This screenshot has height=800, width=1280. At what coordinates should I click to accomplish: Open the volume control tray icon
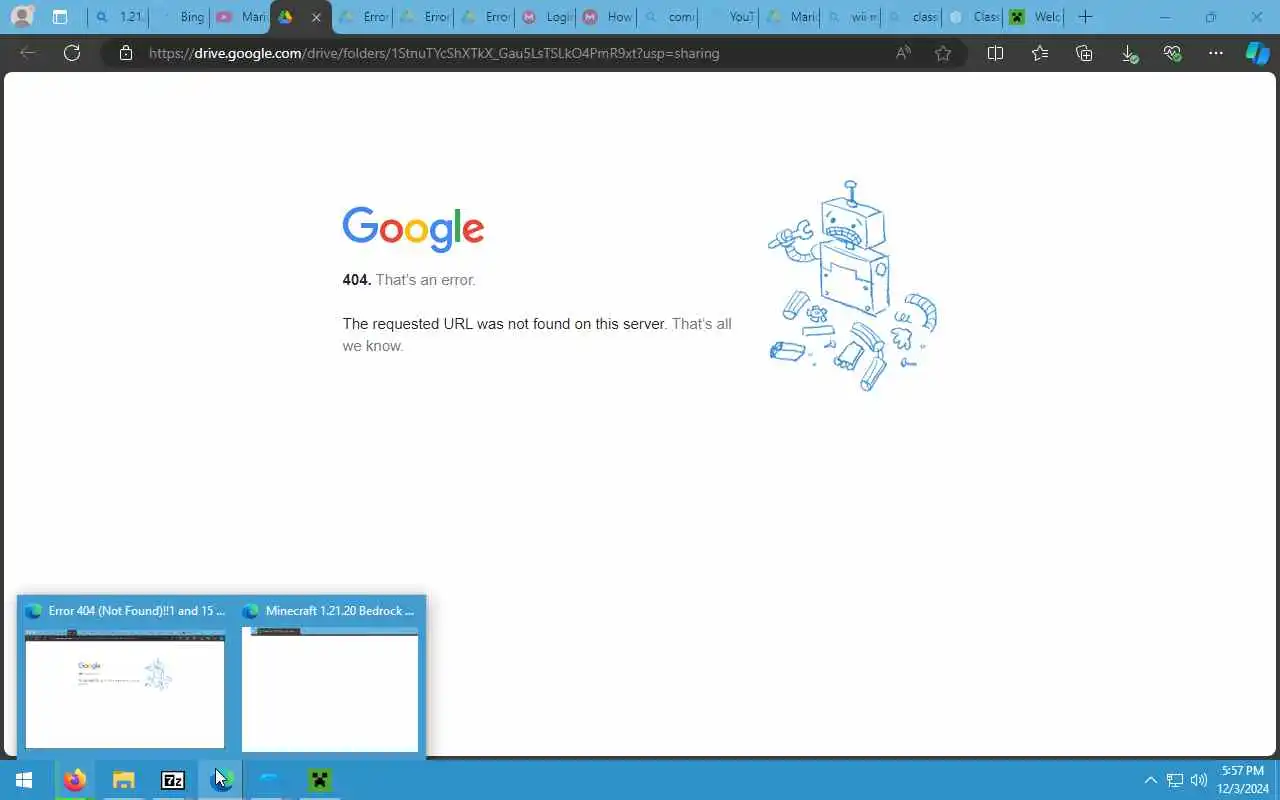coord(1199,780)
